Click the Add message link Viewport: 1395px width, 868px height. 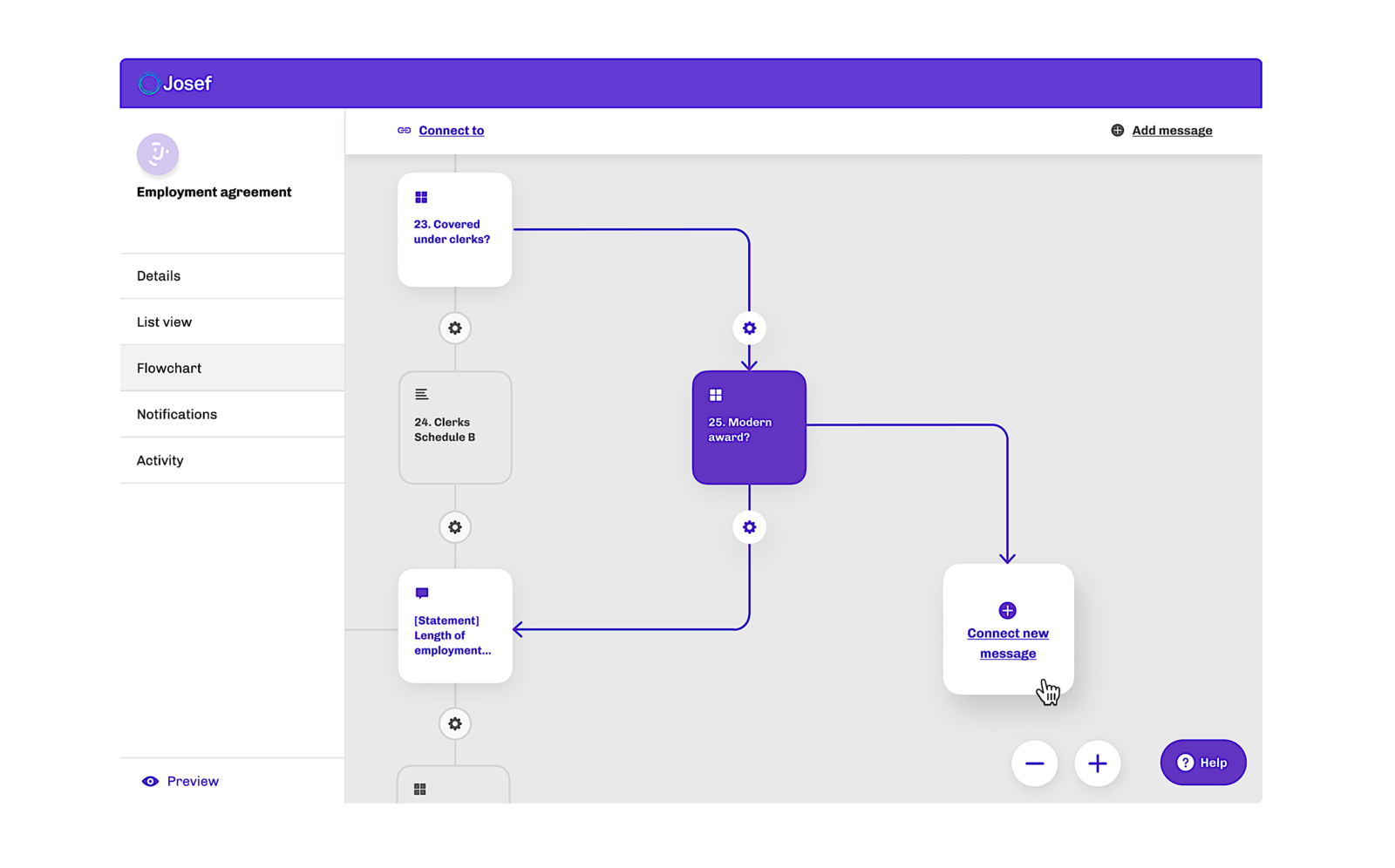(x=1172, y=131)
